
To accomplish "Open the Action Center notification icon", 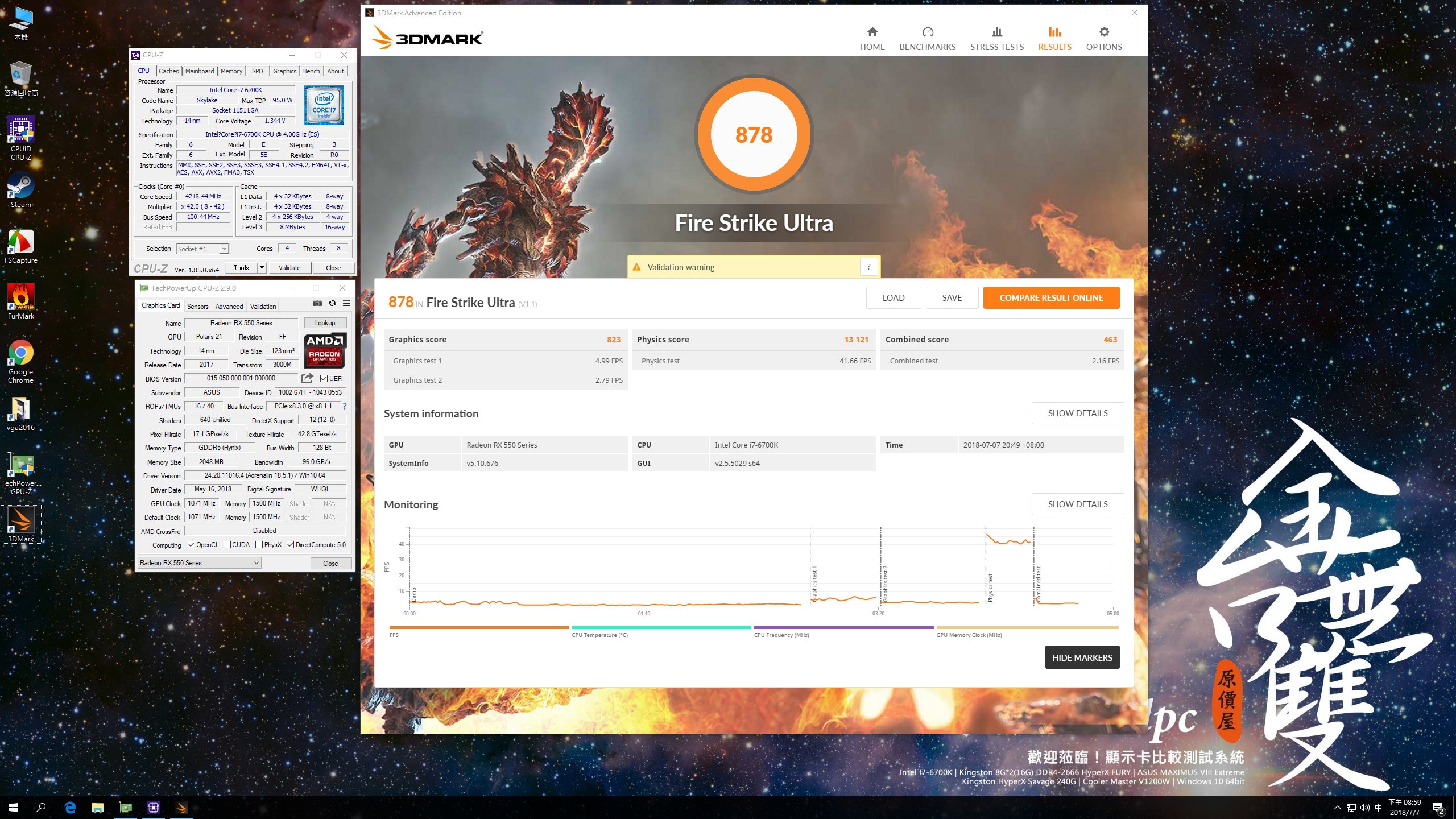I will (1438, 808).
